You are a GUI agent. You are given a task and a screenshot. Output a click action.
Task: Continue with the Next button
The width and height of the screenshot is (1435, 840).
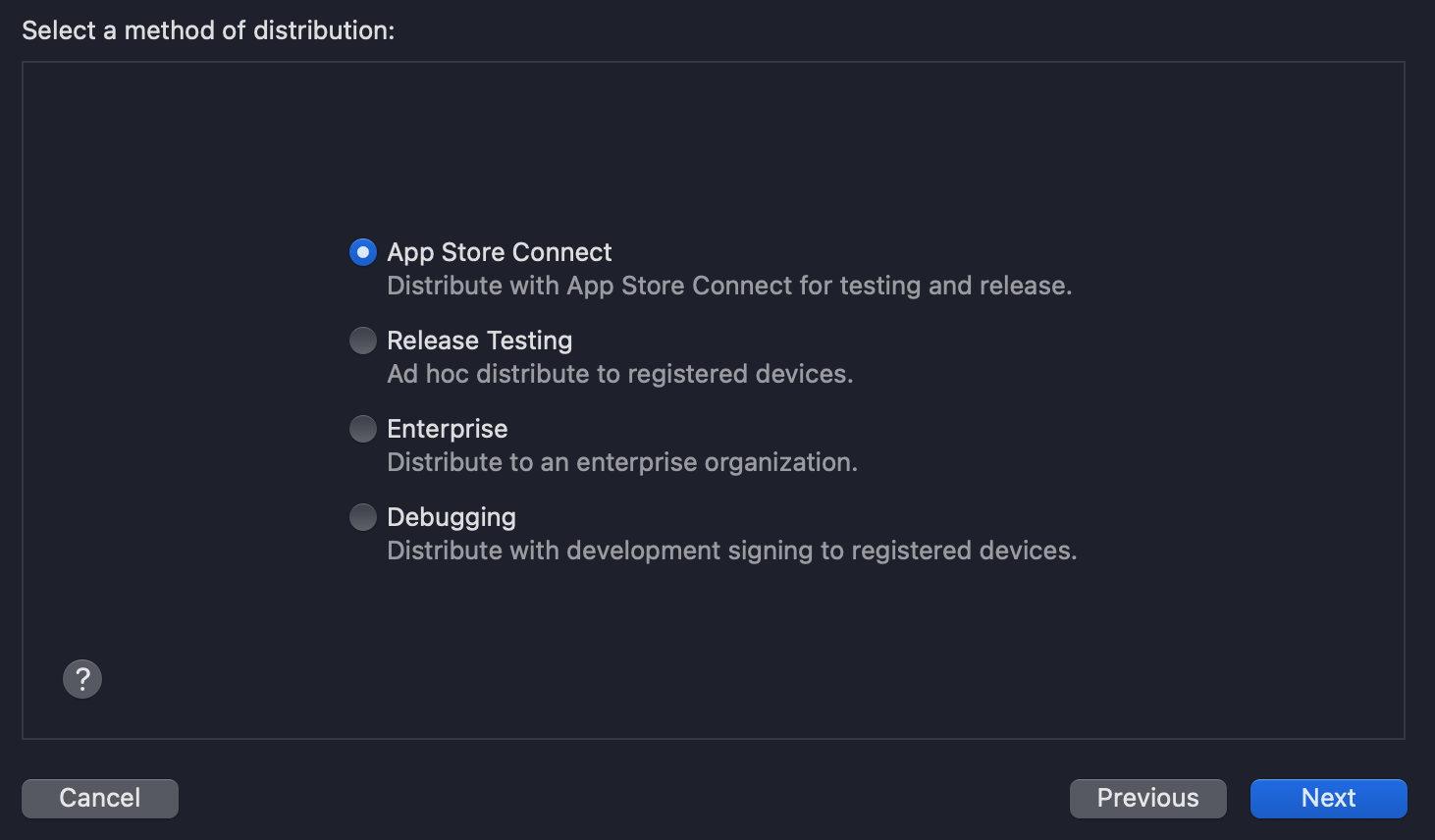[x=1329, y=798]
